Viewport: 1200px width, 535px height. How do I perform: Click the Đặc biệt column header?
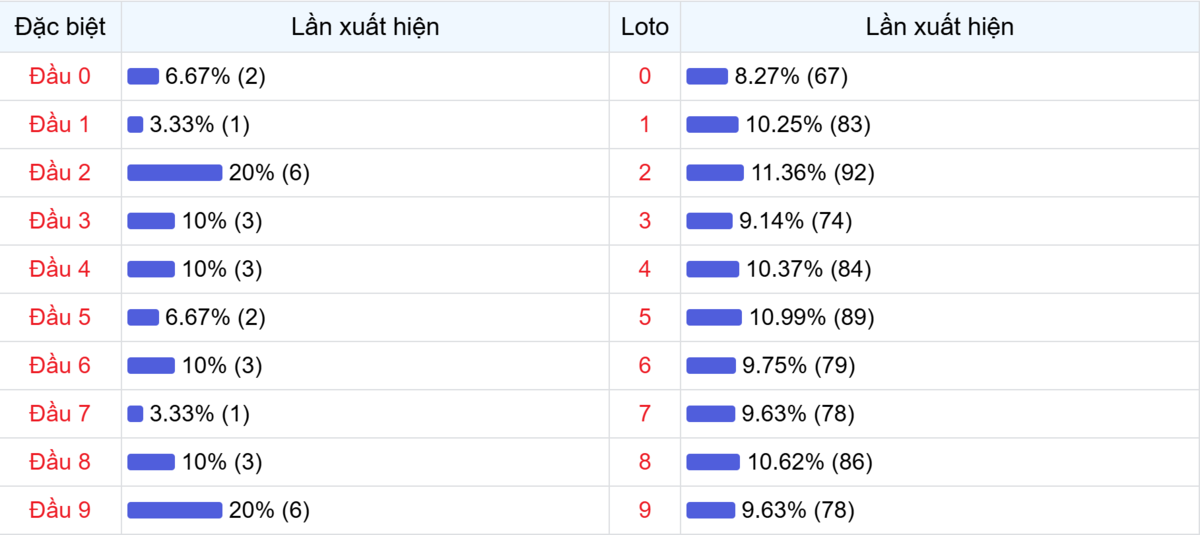click(x=60, y=27)
